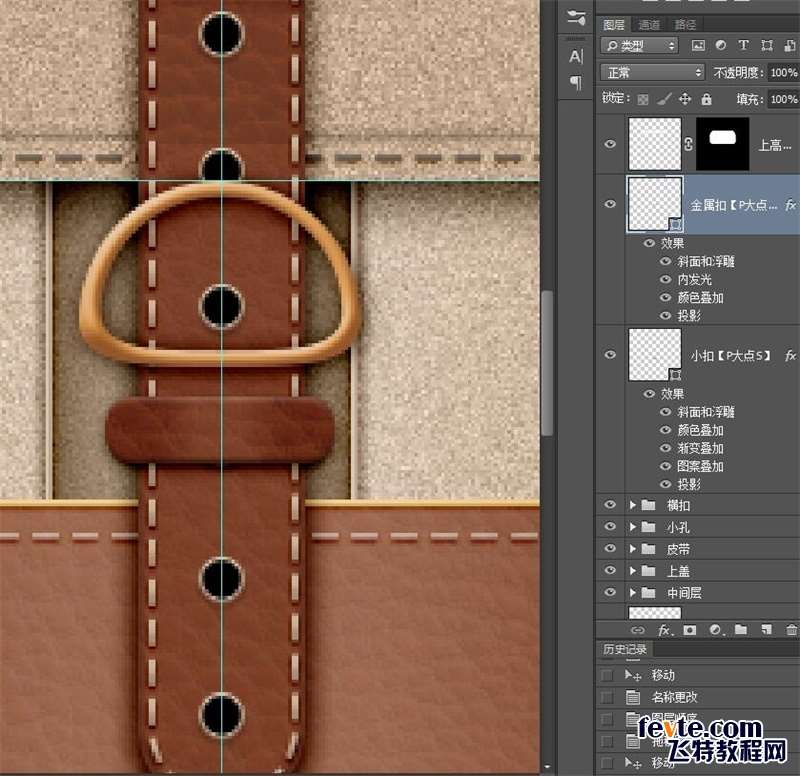Filter layers by smart objects
Screen dimensions: 800x776
[790, 45]
